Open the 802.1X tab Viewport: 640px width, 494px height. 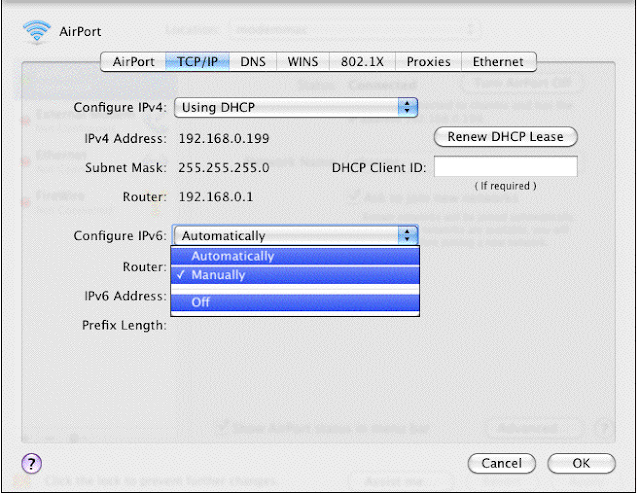[x=362, y=62]
